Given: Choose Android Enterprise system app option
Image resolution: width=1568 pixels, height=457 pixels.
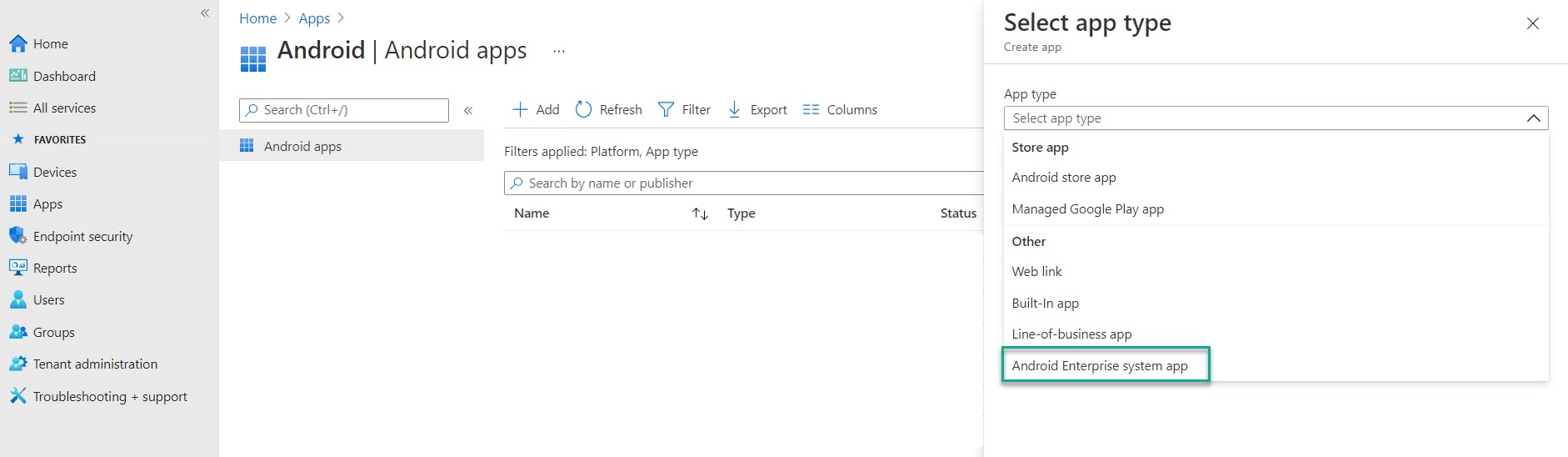Looking at the screenshot, I should [x=1276, y=366].
